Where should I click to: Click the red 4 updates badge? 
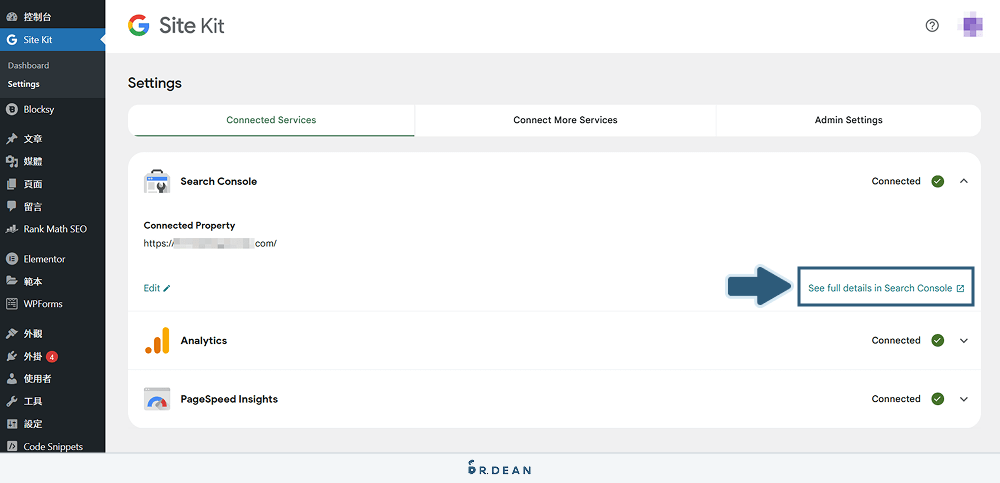(52, 356)
